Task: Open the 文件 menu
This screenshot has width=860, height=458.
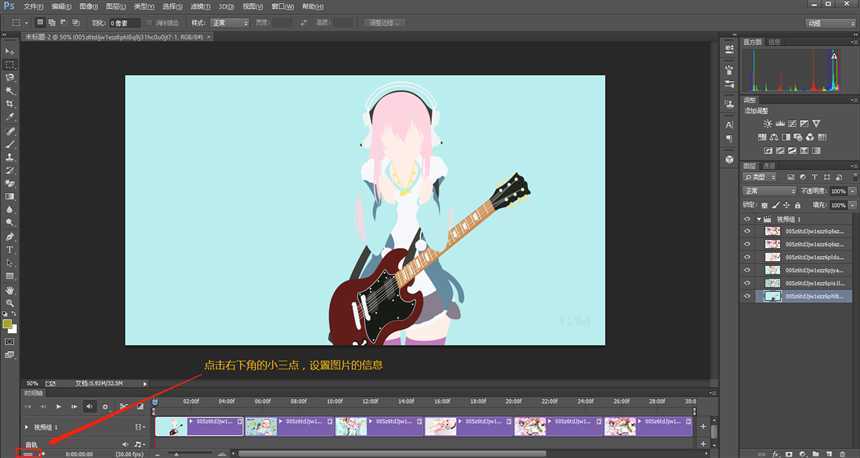Action: coord(33,7)
